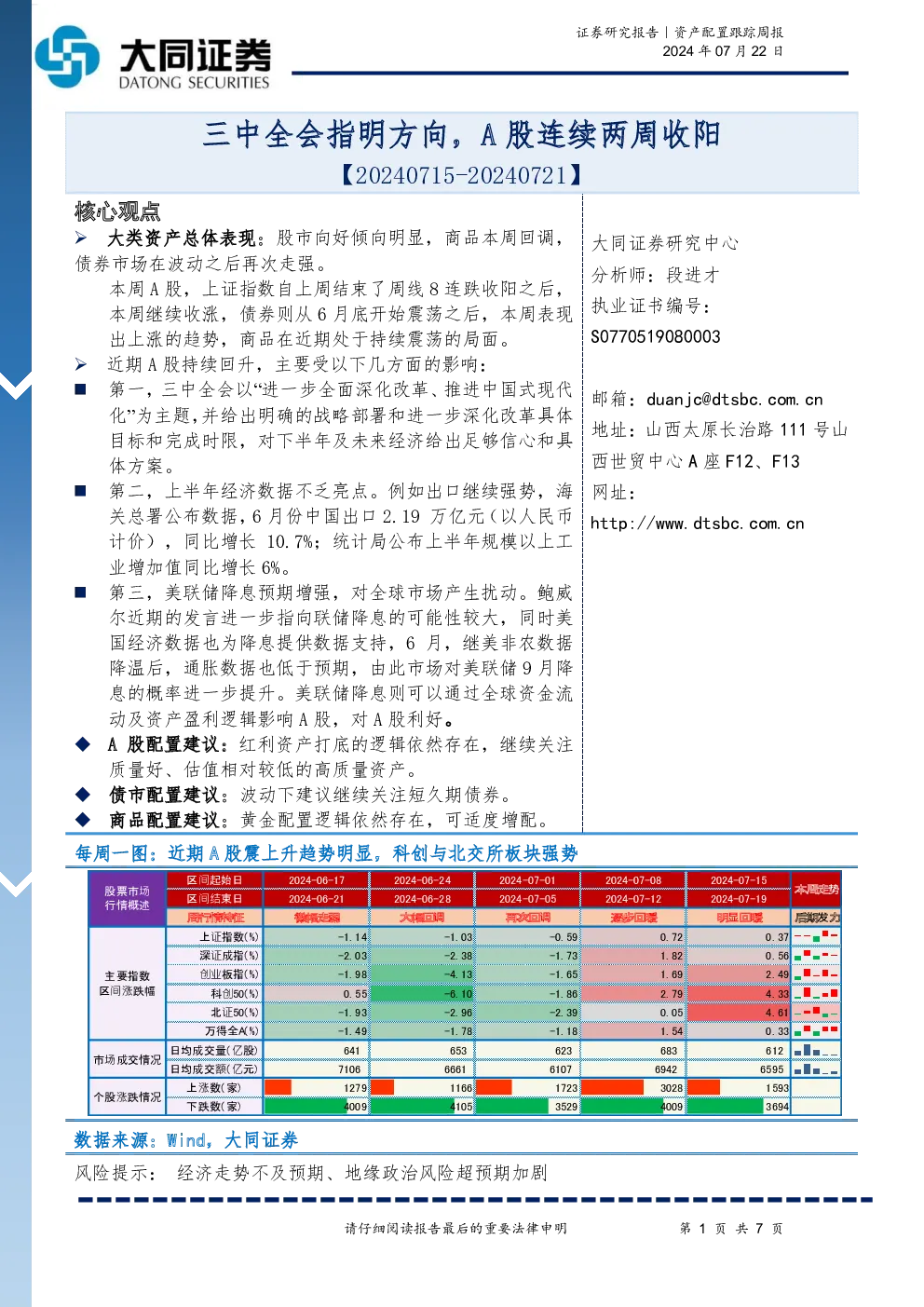Click the 创业板指 value -4.13 cell

point(422,974)
